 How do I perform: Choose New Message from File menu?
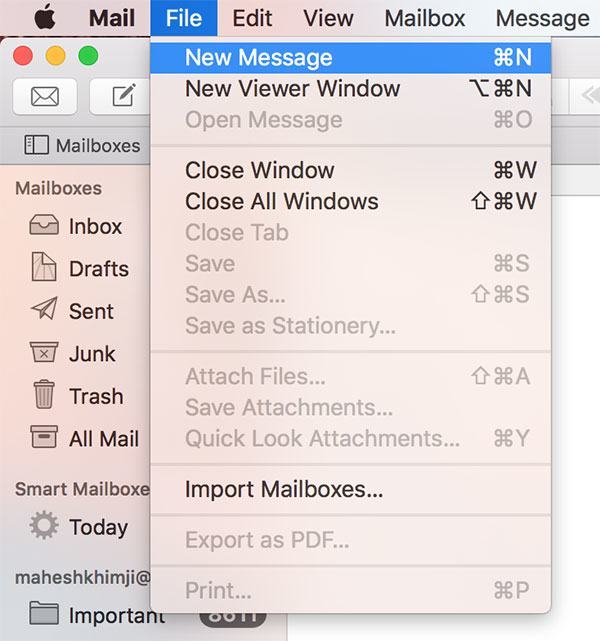click(x=351, y=57)
